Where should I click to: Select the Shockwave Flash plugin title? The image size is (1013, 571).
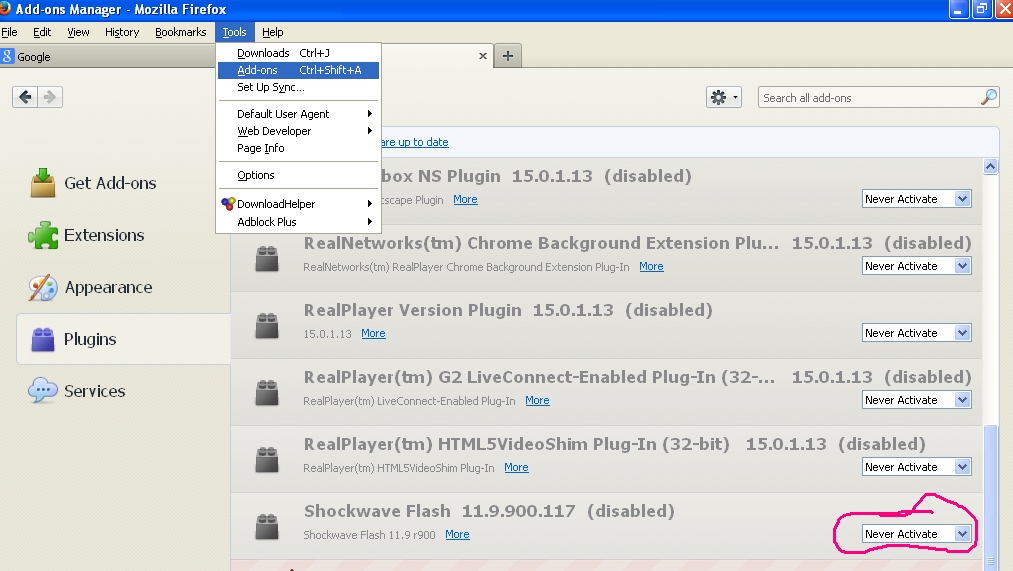point(377,511)
